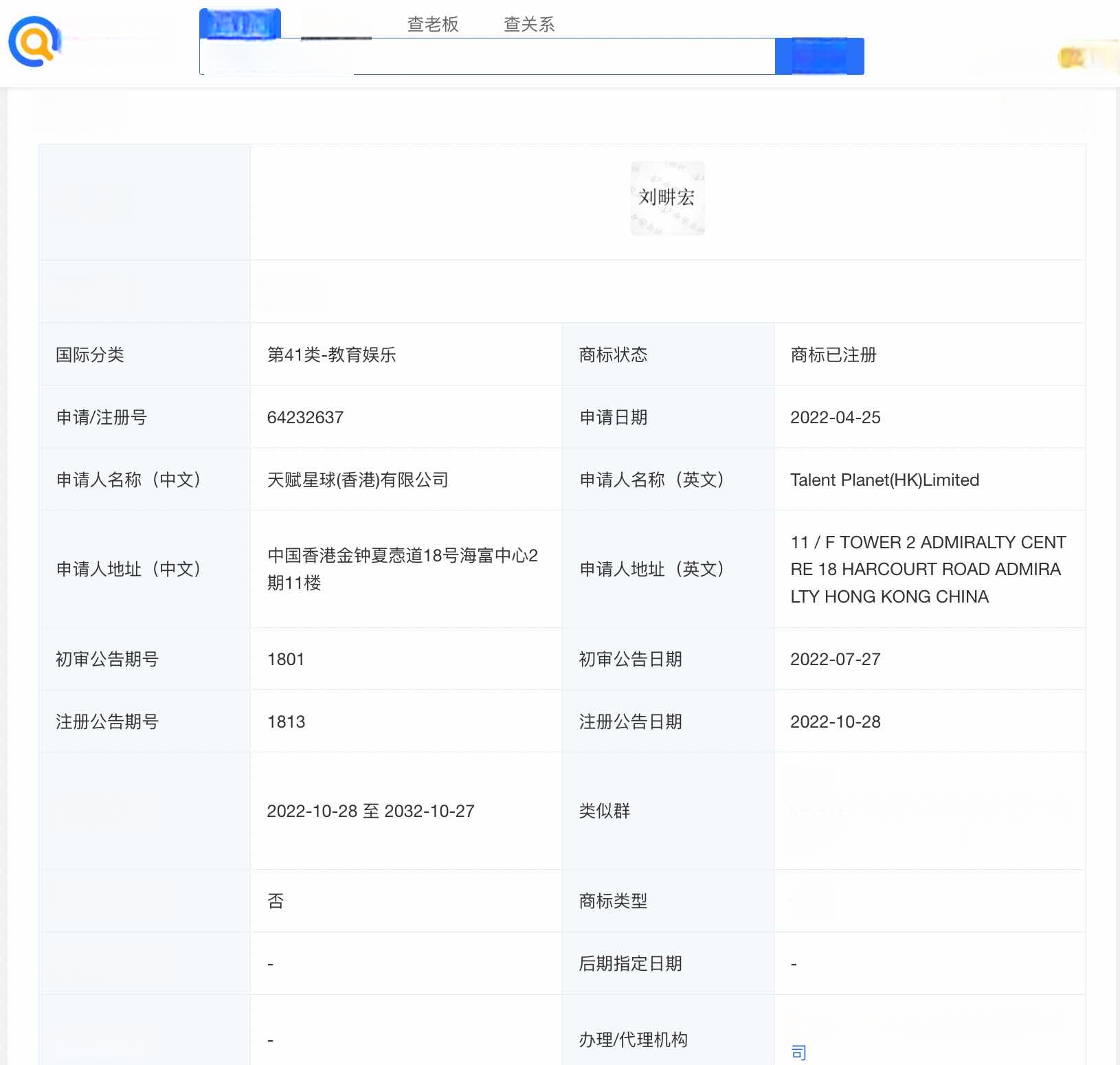Click the 注册公告期号 label

pos(107,721)
